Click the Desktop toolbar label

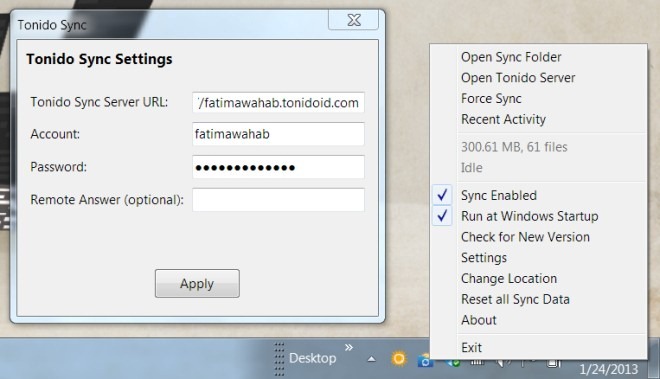coord(312,358)
